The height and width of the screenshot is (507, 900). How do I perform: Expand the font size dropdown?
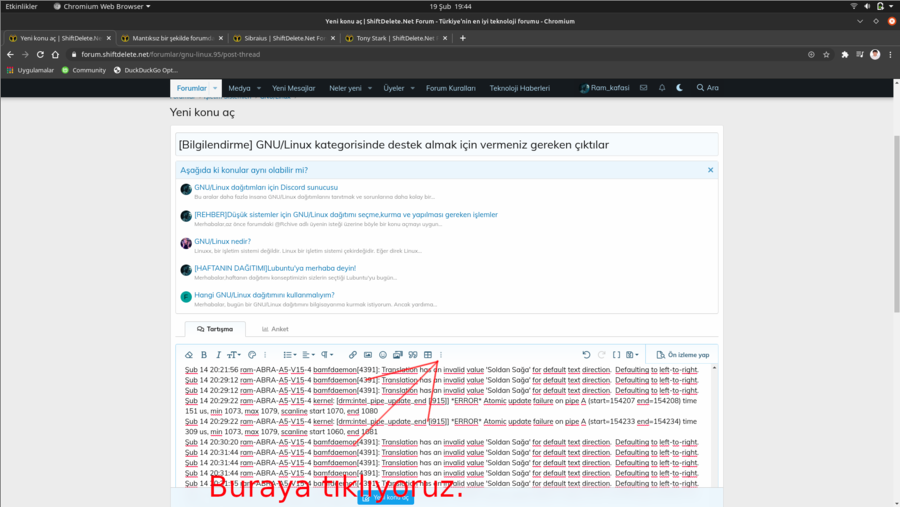pos(234,355)
